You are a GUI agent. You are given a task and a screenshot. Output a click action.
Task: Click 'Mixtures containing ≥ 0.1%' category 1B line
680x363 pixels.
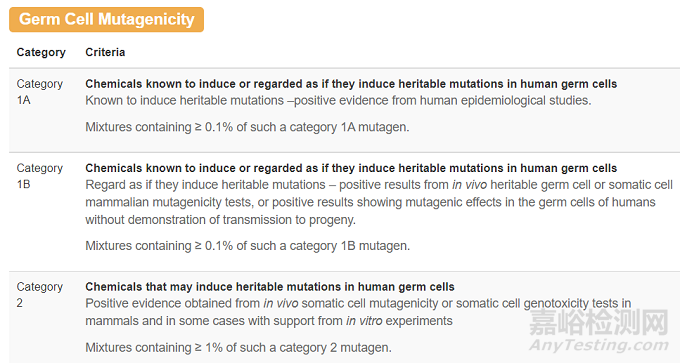(x=248, y=246)
